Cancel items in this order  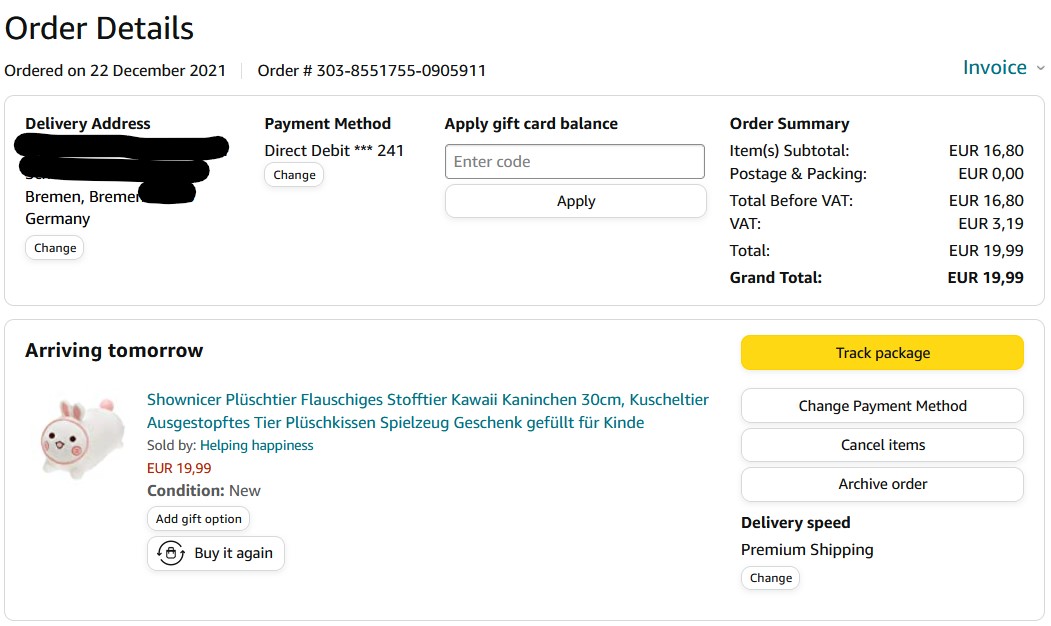click(x=882, y=445)
